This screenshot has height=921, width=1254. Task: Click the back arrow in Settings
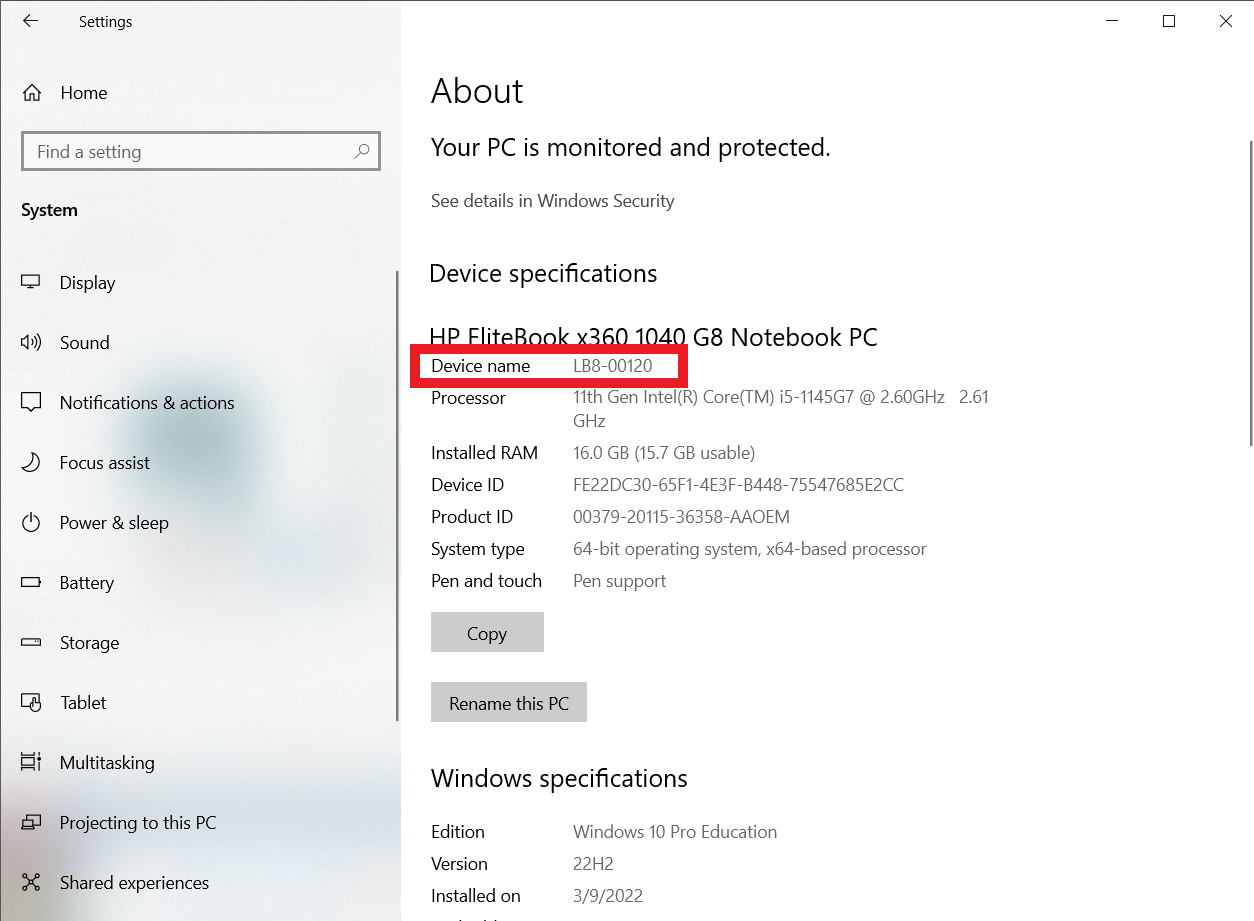coord(30,20)
